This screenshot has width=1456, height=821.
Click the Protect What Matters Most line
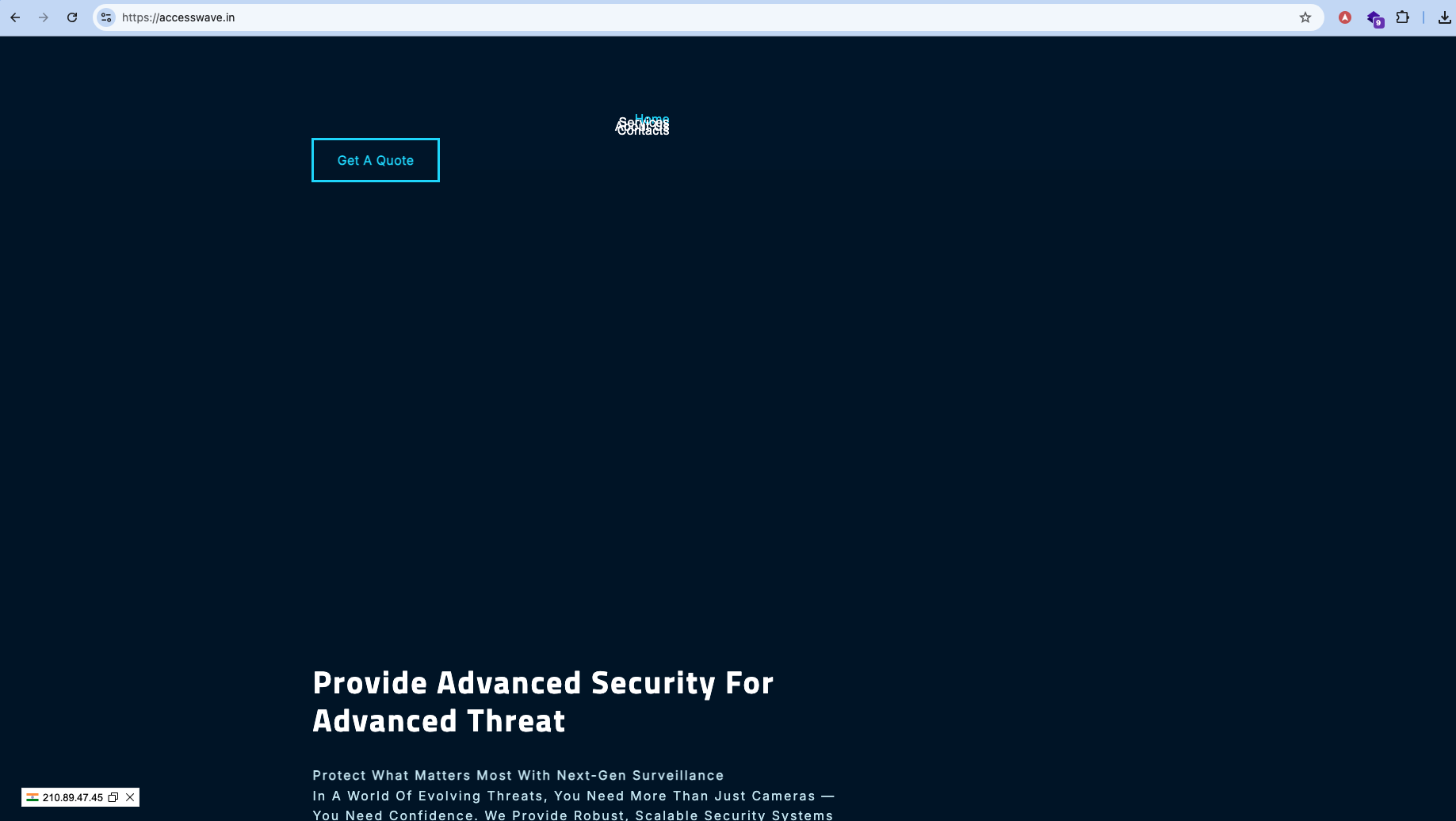pyautogui.click(x=518, y=775)
